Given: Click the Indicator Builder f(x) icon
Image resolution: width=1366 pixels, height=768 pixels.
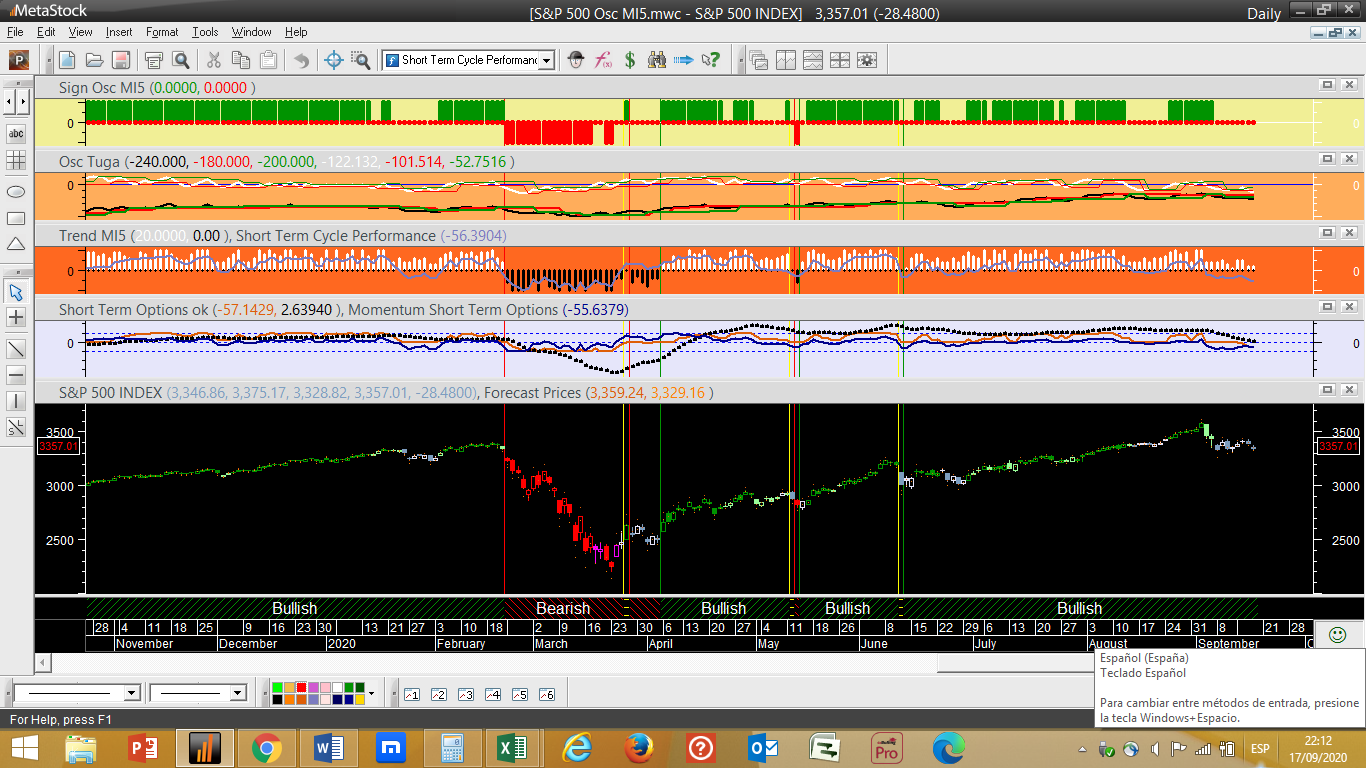Looking at the screenshot, I should (603, 60).
